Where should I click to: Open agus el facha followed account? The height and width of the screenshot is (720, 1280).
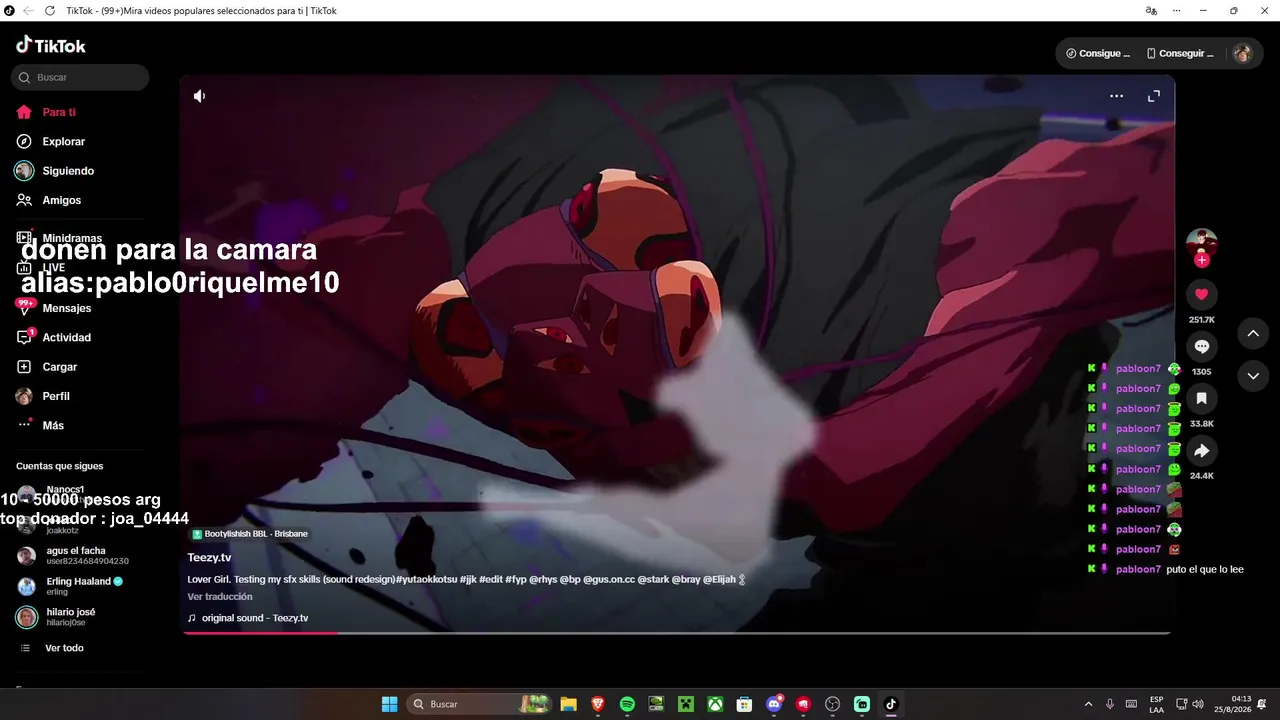pyautogui.click(x=73, y=555)
